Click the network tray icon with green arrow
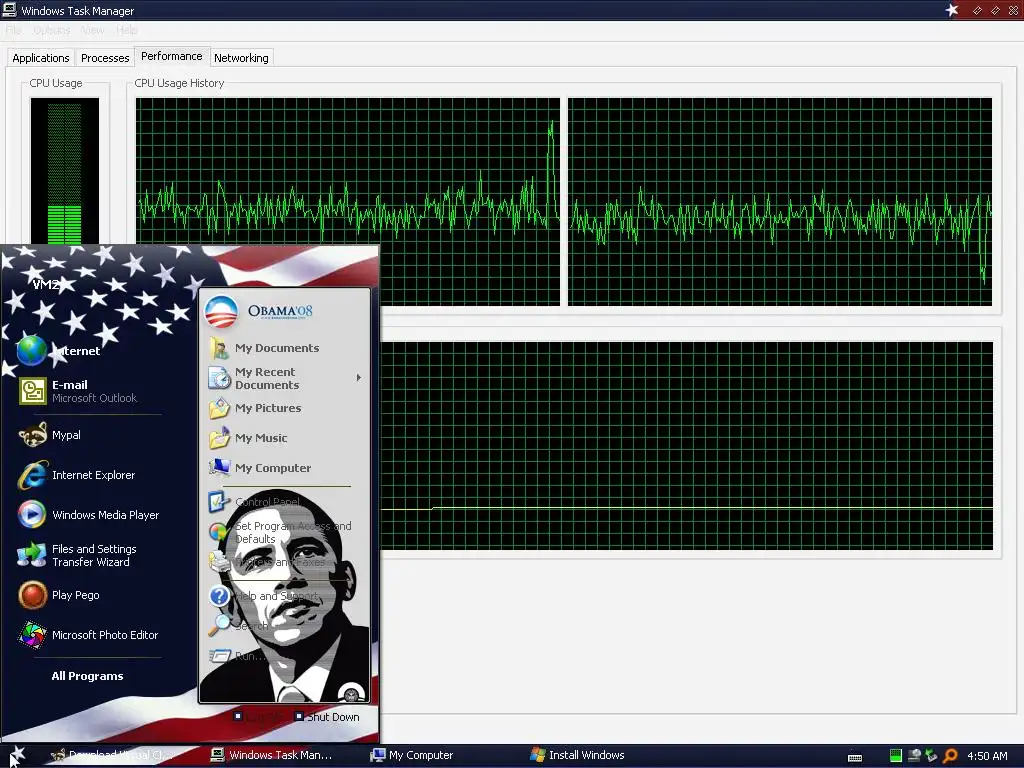Viewport: 1024px width, 768px height. 932,756
